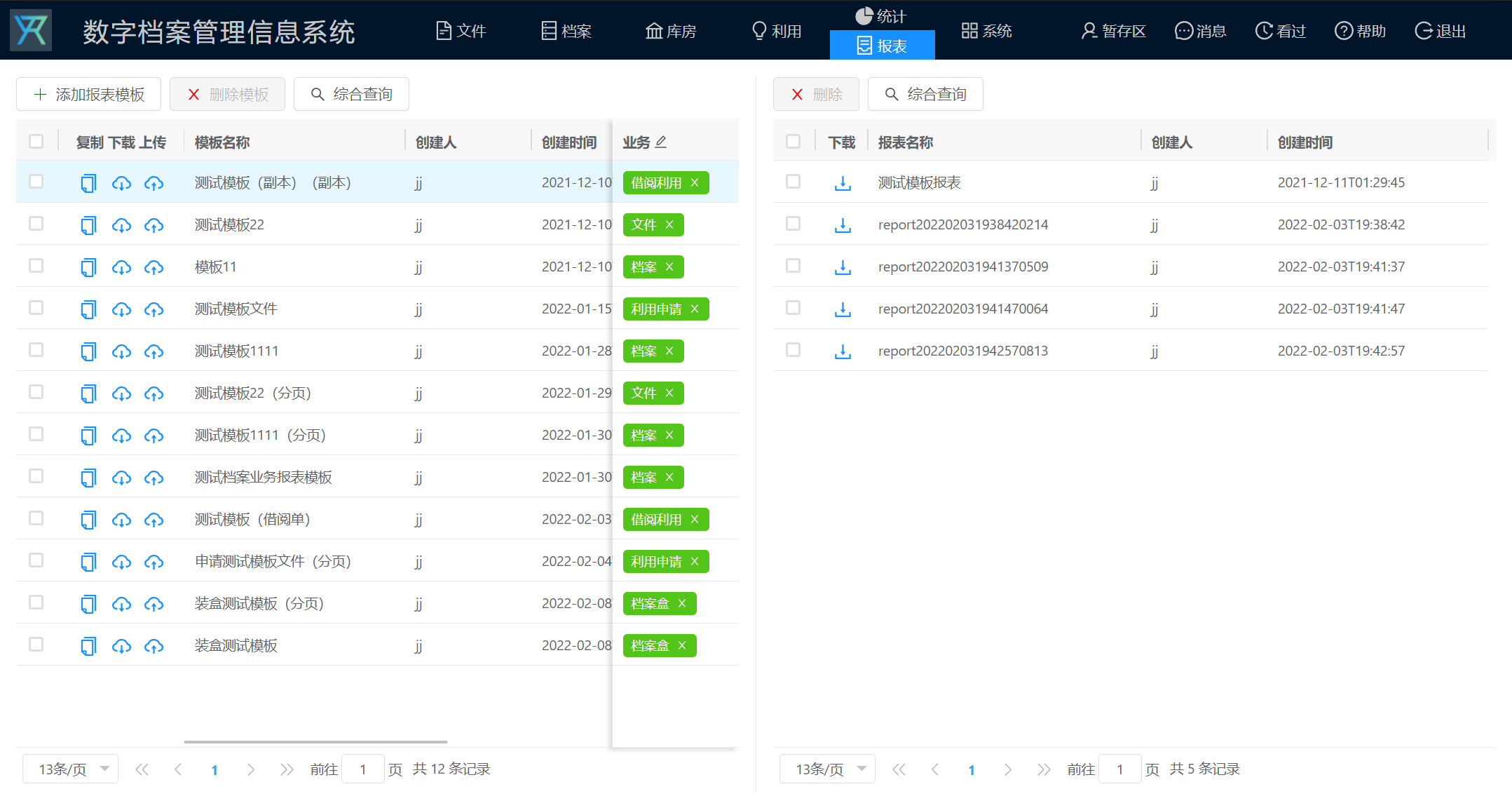The width and height of the screenshot is (1512, 808).
Task: Upload to 测试模板文件 template
Action: click(x=154, y=309)
